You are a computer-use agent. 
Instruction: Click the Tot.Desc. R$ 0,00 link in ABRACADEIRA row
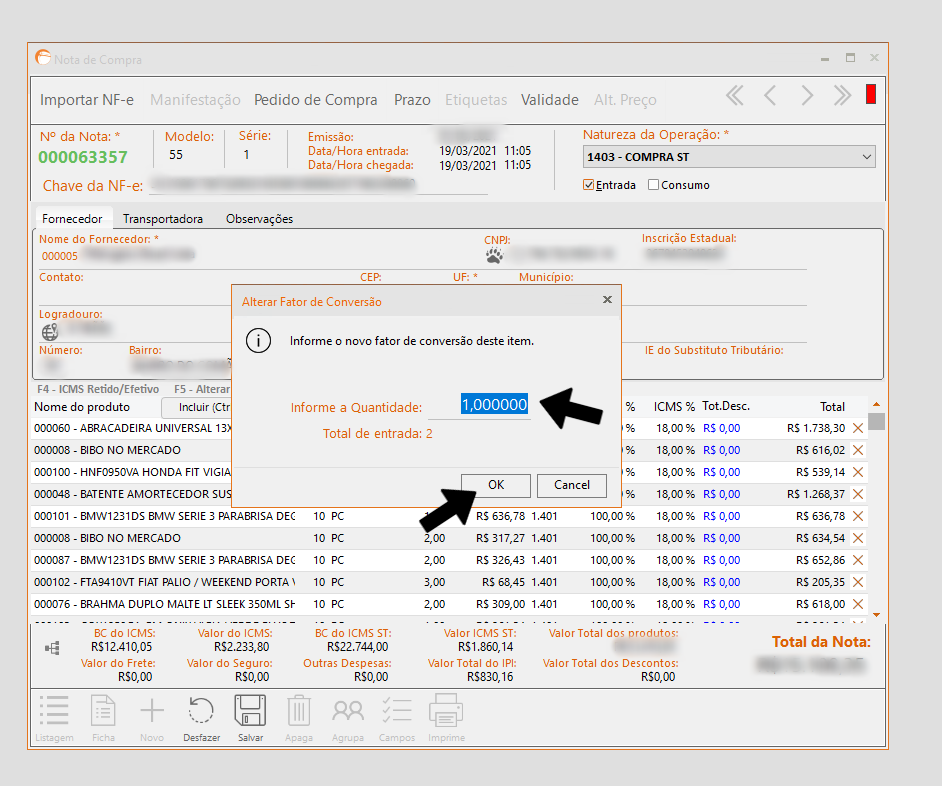(722, 428)
